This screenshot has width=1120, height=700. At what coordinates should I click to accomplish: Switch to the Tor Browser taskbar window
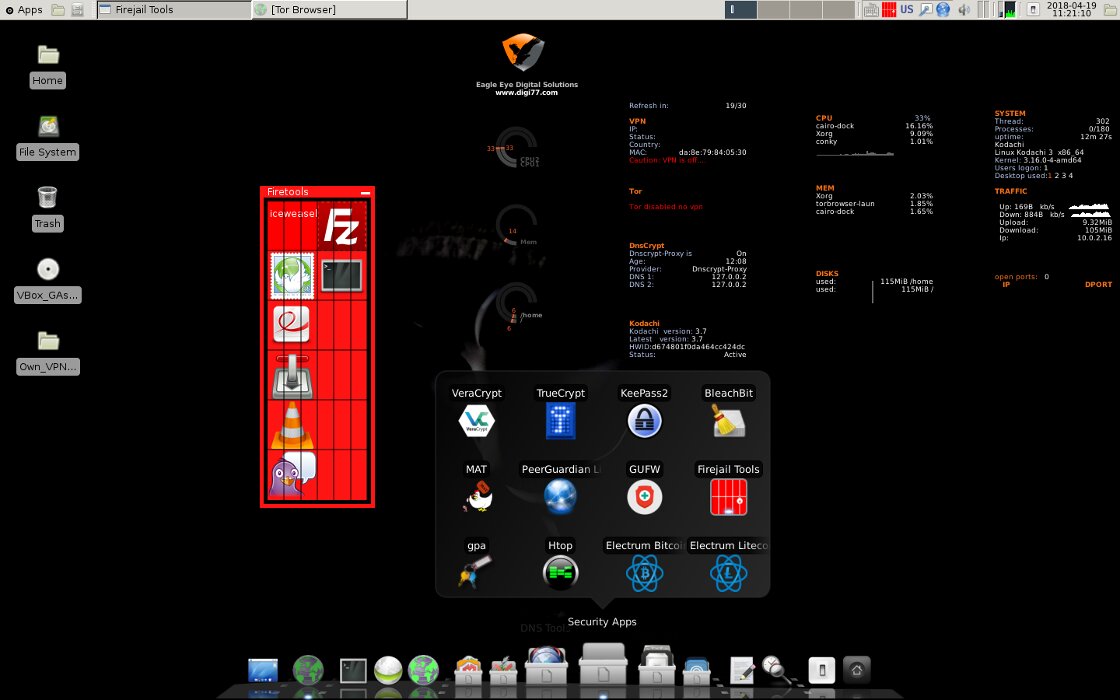(x=330, y=10)
